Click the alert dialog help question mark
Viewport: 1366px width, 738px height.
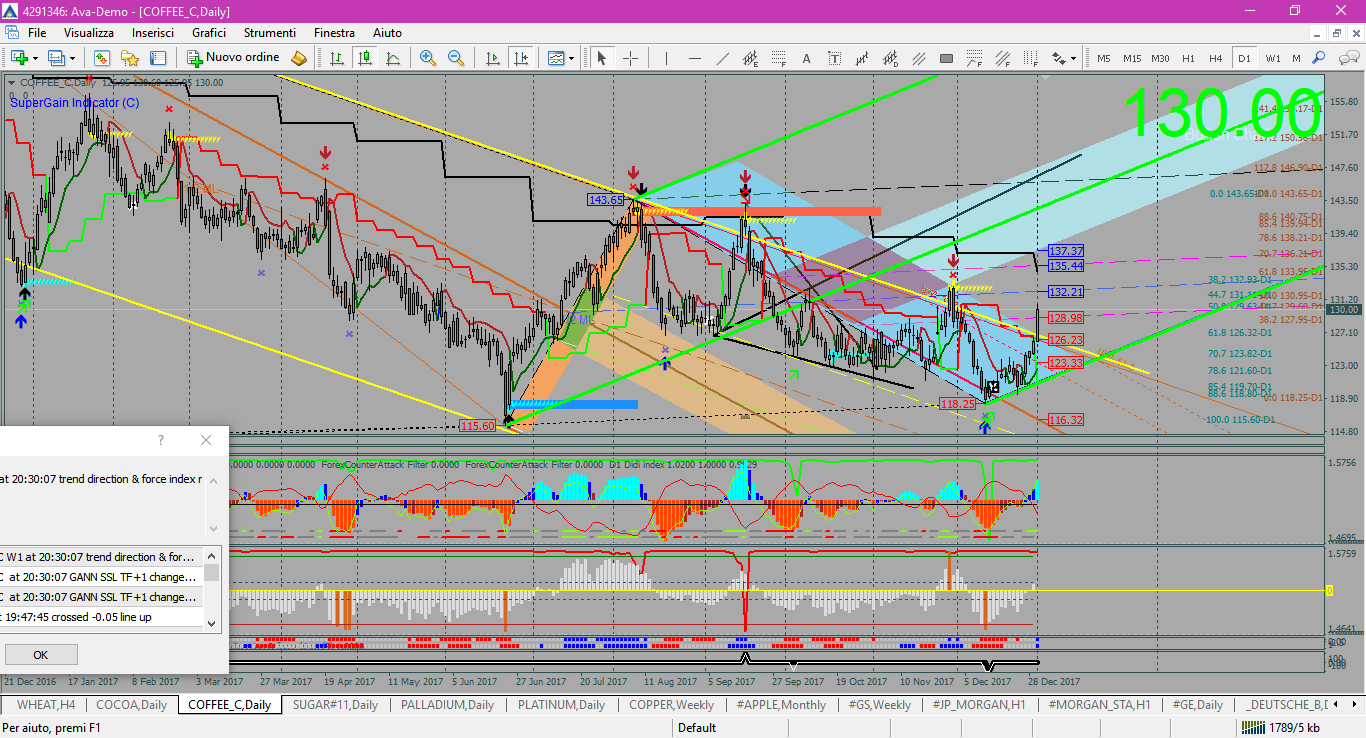click(x=161, y=440)
